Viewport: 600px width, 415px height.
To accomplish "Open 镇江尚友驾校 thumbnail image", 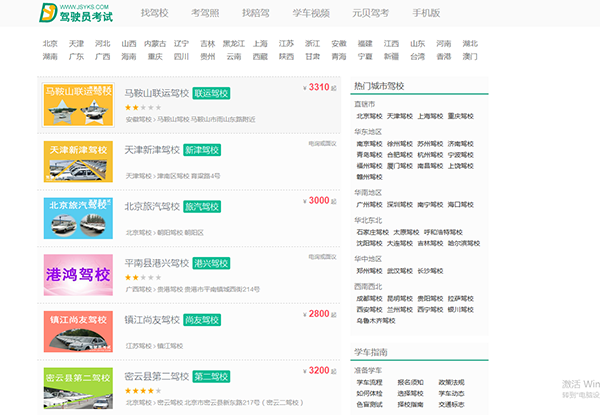I will 78,331.
